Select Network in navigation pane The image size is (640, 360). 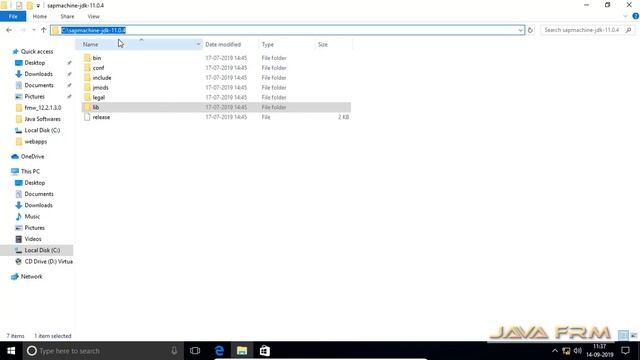[31, 276]
